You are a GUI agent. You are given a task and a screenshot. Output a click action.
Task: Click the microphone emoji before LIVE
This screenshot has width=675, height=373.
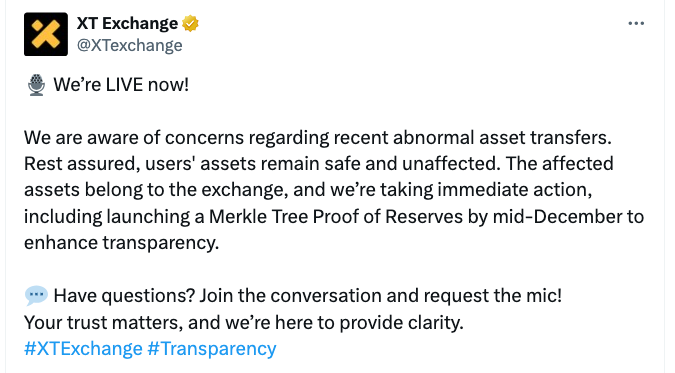point(36,85)
